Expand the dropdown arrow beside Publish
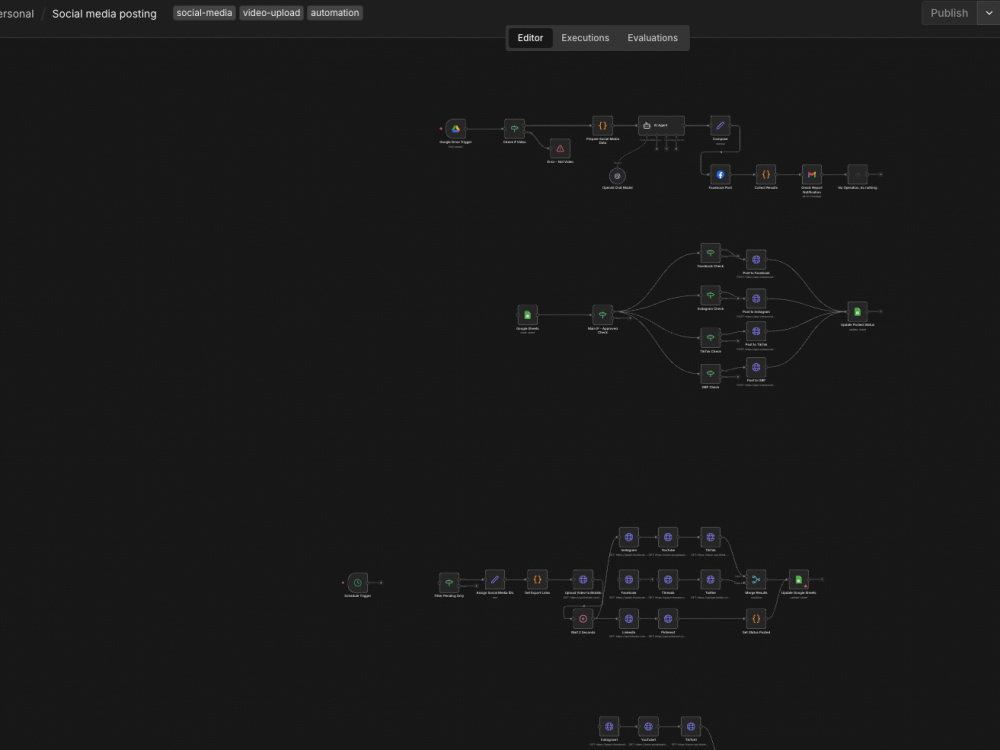 [989, 13]
